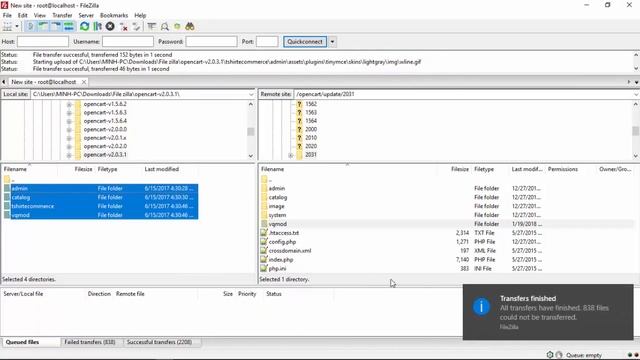Cancel current operation icon
640x360 pixels.
coord(110,27)
